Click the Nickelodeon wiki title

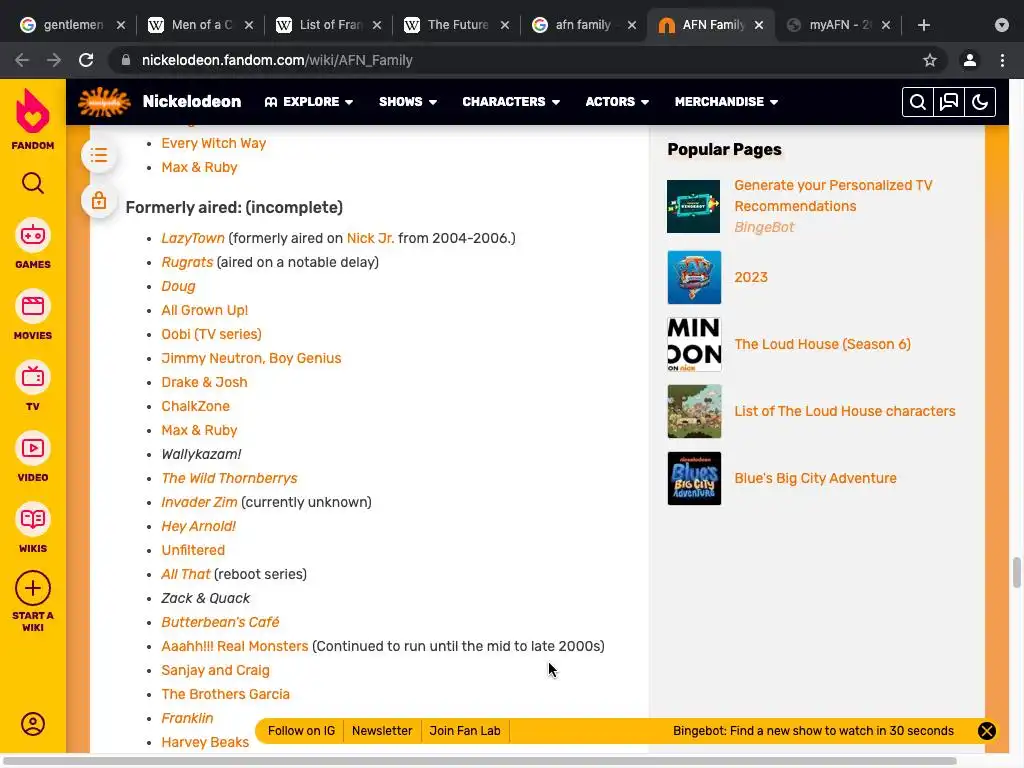pyautogui.click(x=192, y=102)
